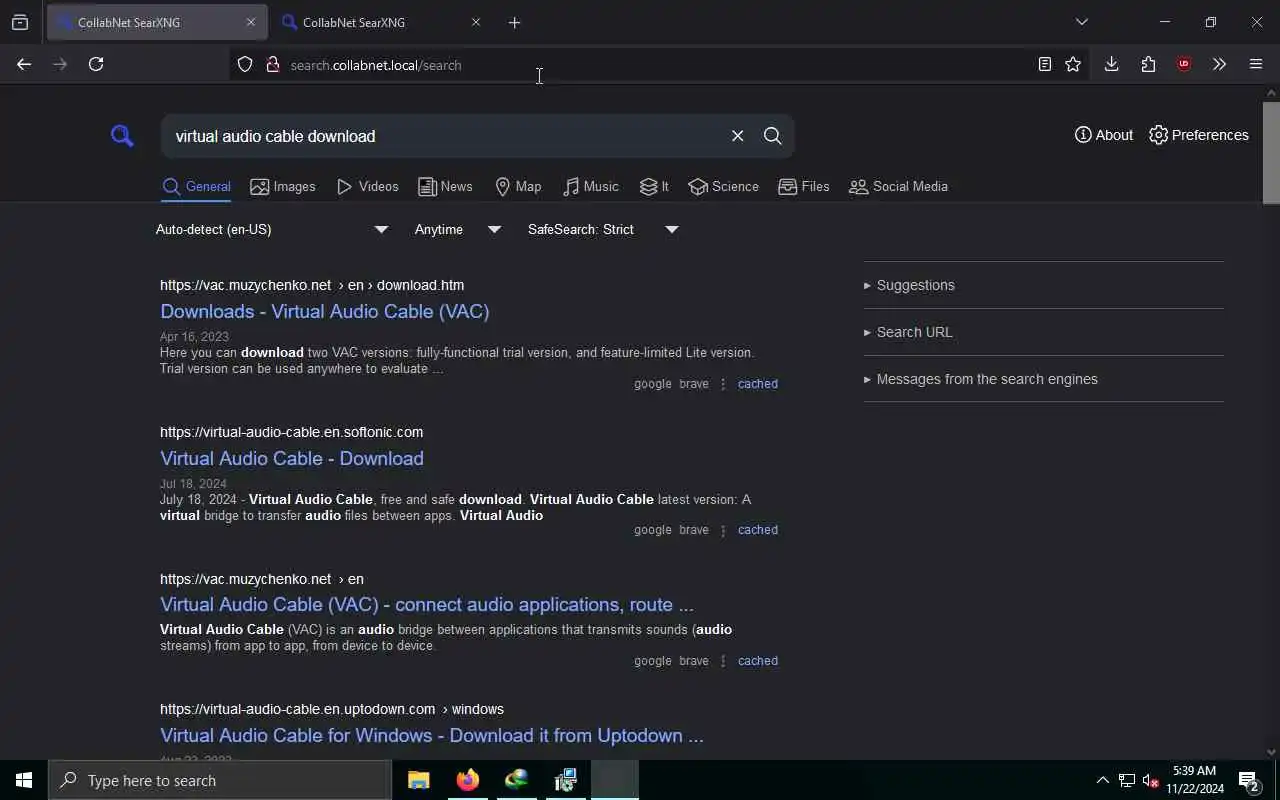Open the Windows Start menu

[24, 780]
